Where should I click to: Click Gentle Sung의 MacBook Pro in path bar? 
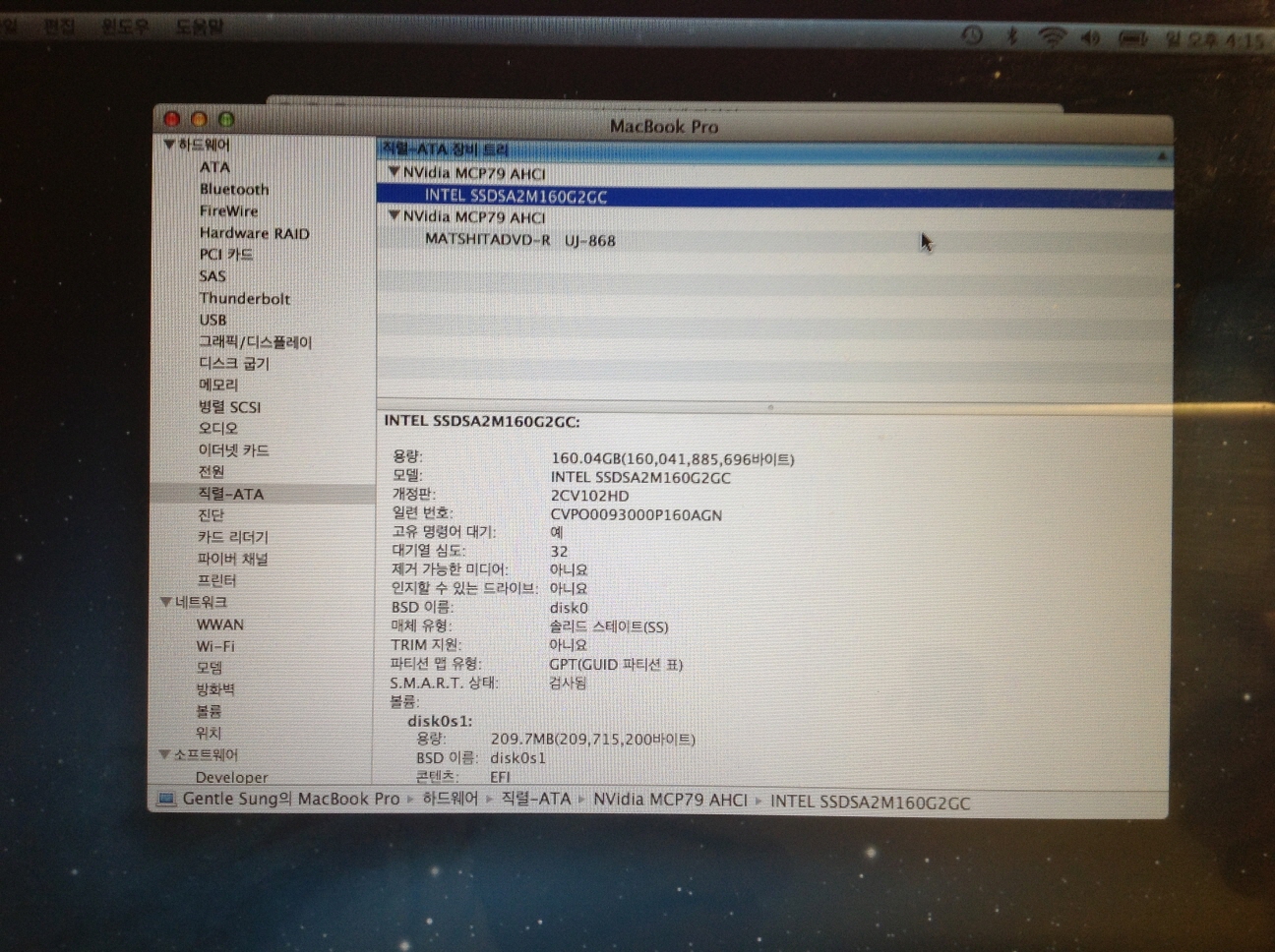pyautogui.click(x=291, y=799)
